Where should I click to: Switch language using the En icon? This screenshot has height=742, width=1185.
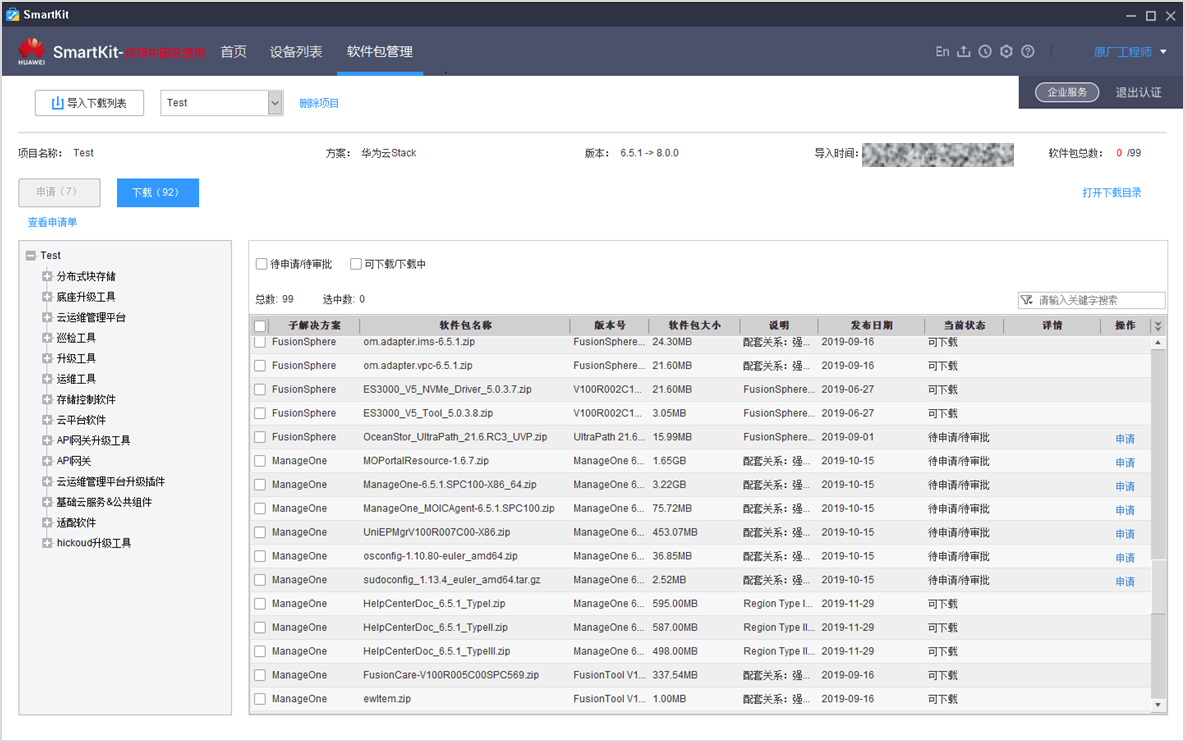coord(942,51)
